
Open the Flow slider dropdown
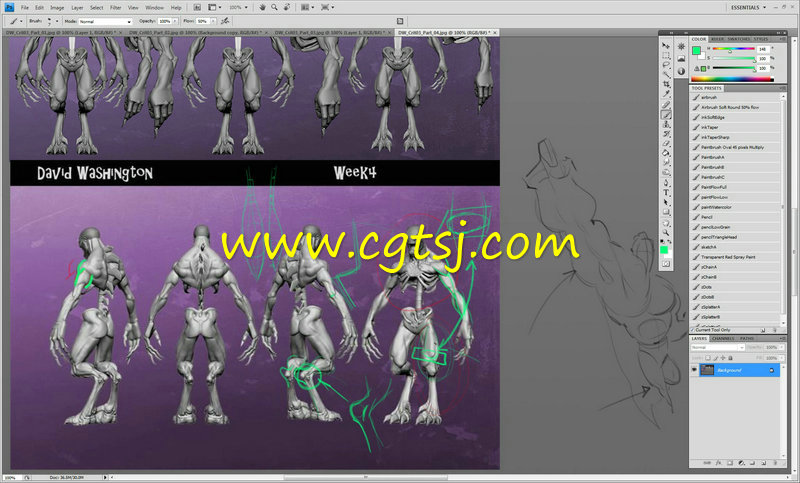(x=213, y=21)
